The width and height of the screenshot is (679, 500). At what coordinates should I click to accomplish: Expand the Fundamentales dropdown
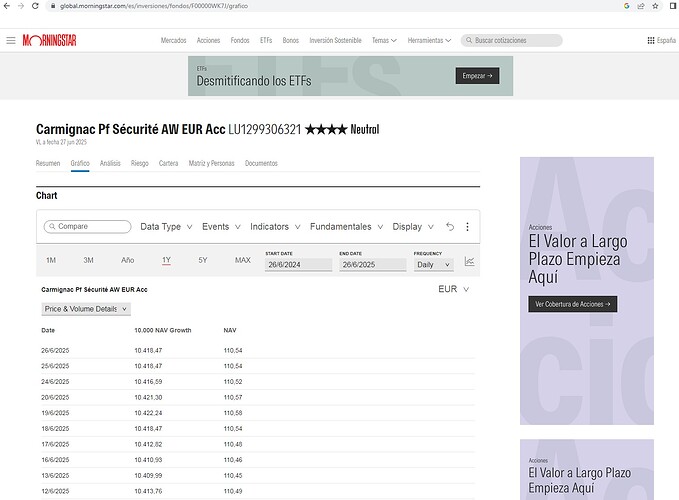pos(346,227)
